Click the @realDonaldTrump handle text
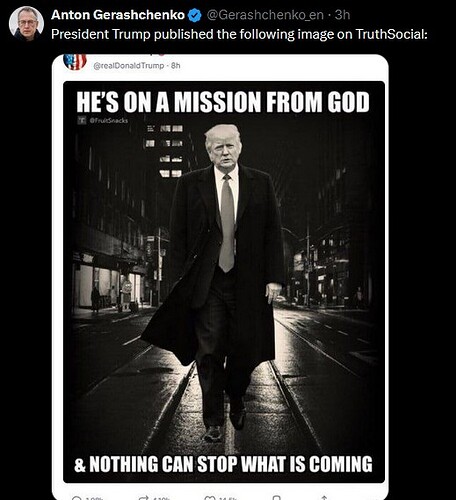Viewport: 456px width, 500px height. [129, 66]
